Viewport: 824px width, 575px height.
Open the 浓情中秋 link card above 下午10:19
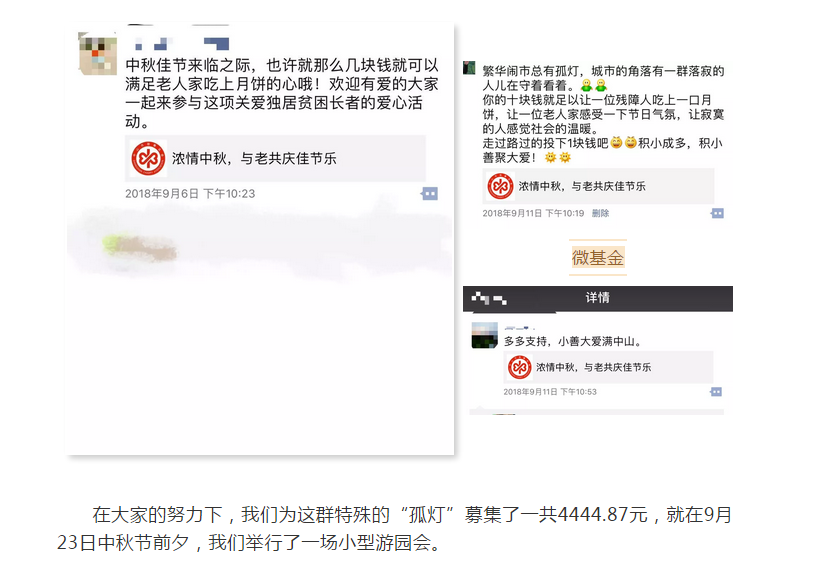coord(598,186)
